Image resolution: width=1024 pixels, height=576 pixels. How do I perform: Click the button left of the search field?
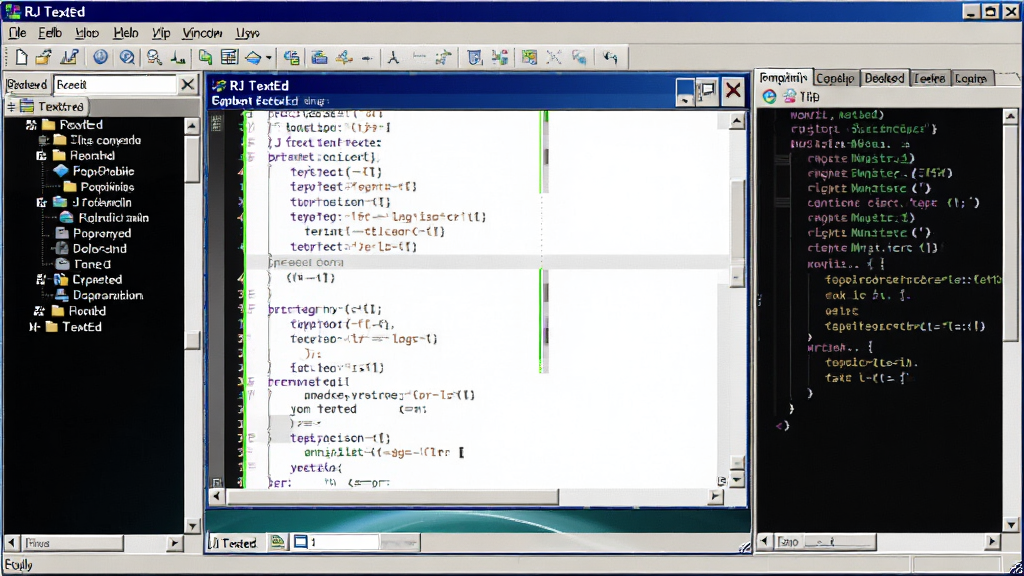pos(27,84)
